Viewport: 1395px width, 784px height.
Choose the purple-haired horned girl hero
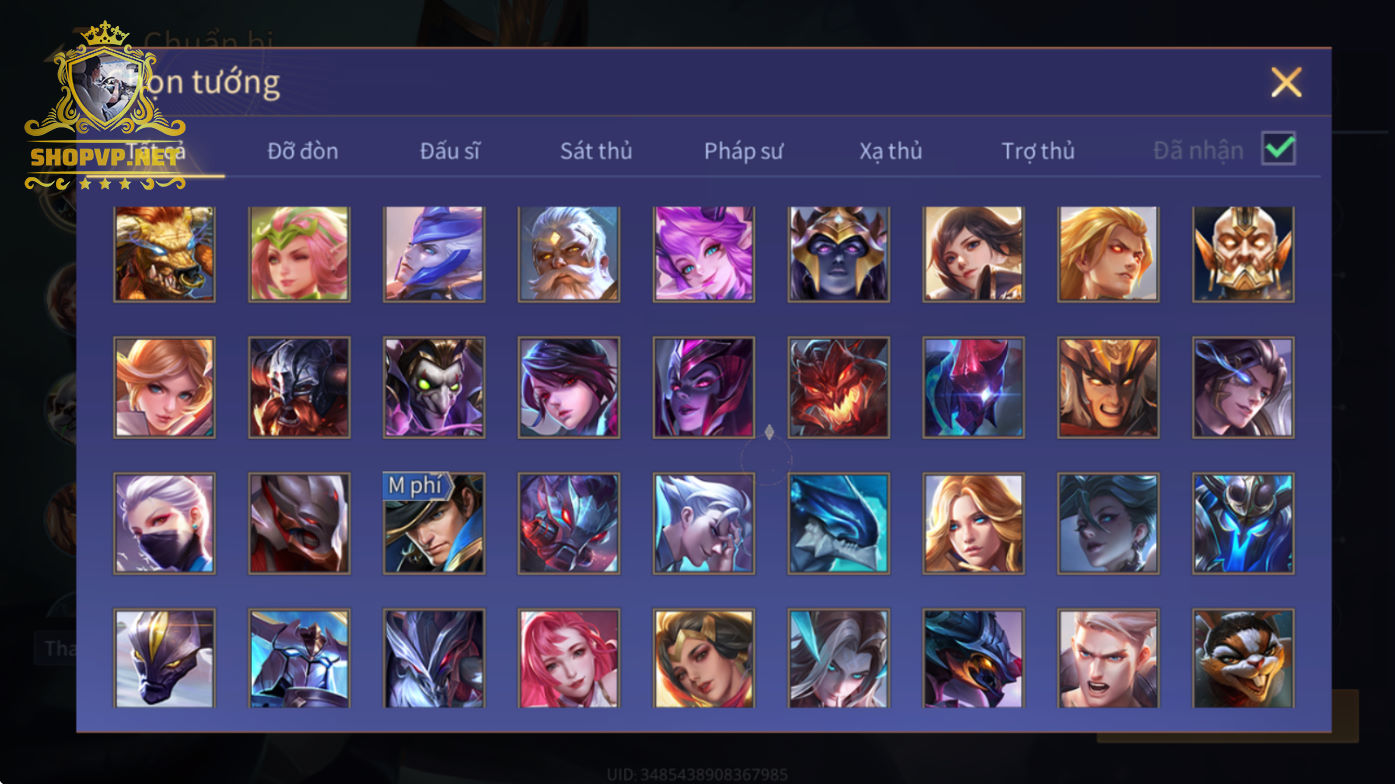click(703, 254)
